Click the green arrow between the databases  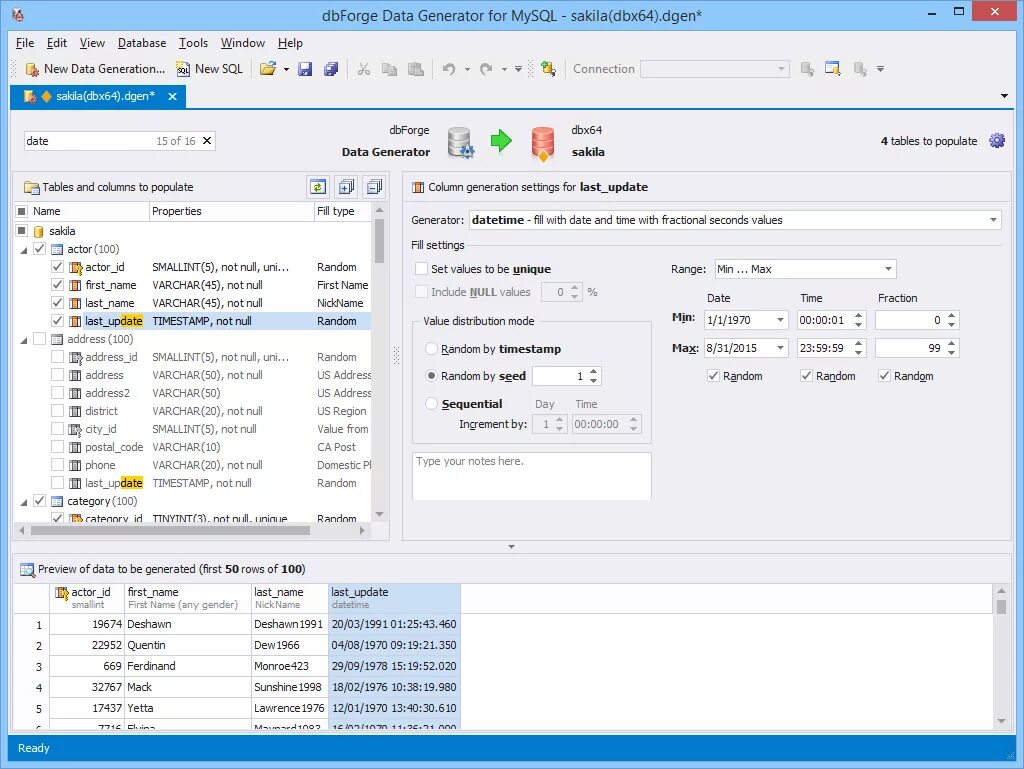click(501, 140)
